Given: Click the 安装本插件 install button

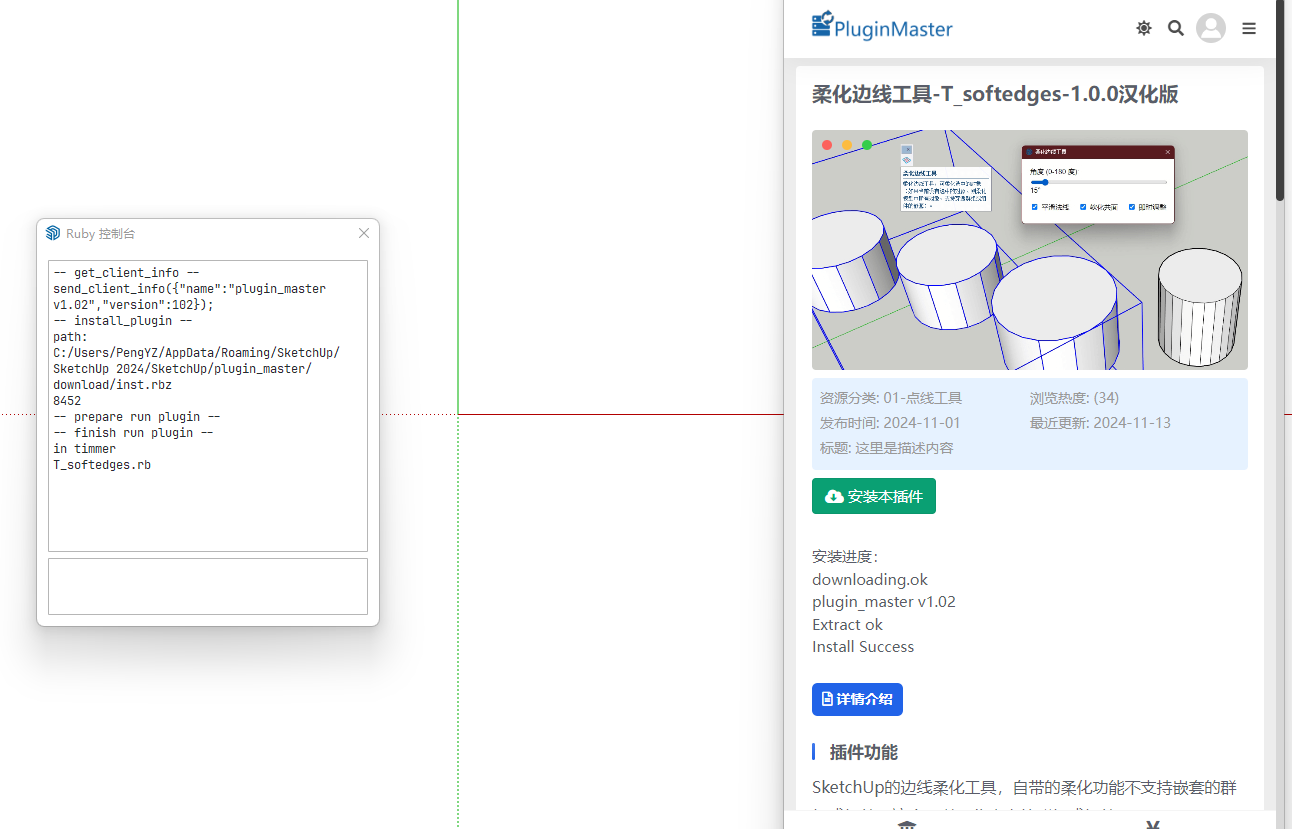Looking at the screenshot, I should pyautogui.click(x=873, y=496).
